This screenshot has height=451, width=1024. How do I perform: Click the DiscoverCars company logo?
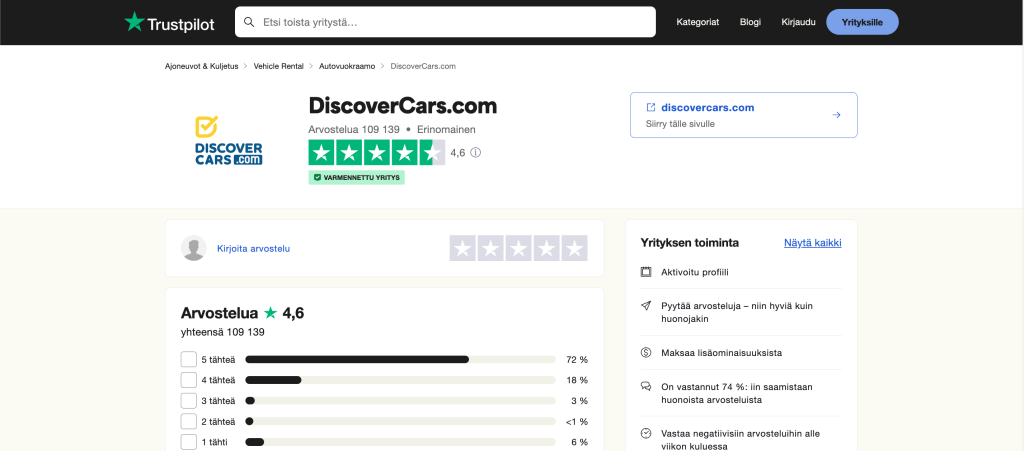pyautogui.click(x=229, y=140)
